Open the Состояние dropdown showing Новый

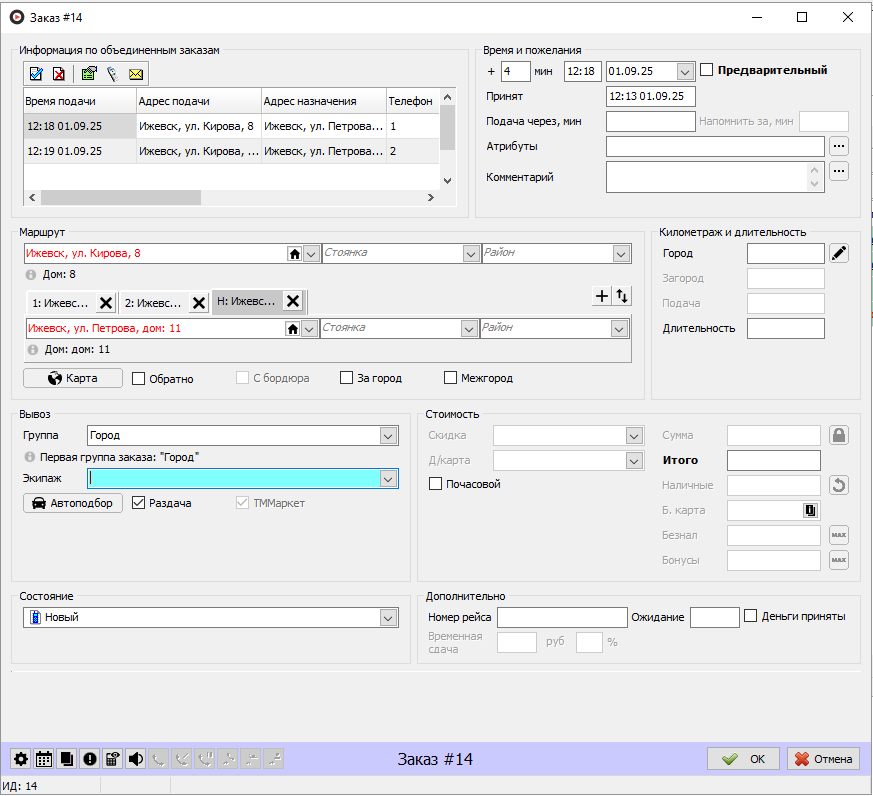[388, 618]
